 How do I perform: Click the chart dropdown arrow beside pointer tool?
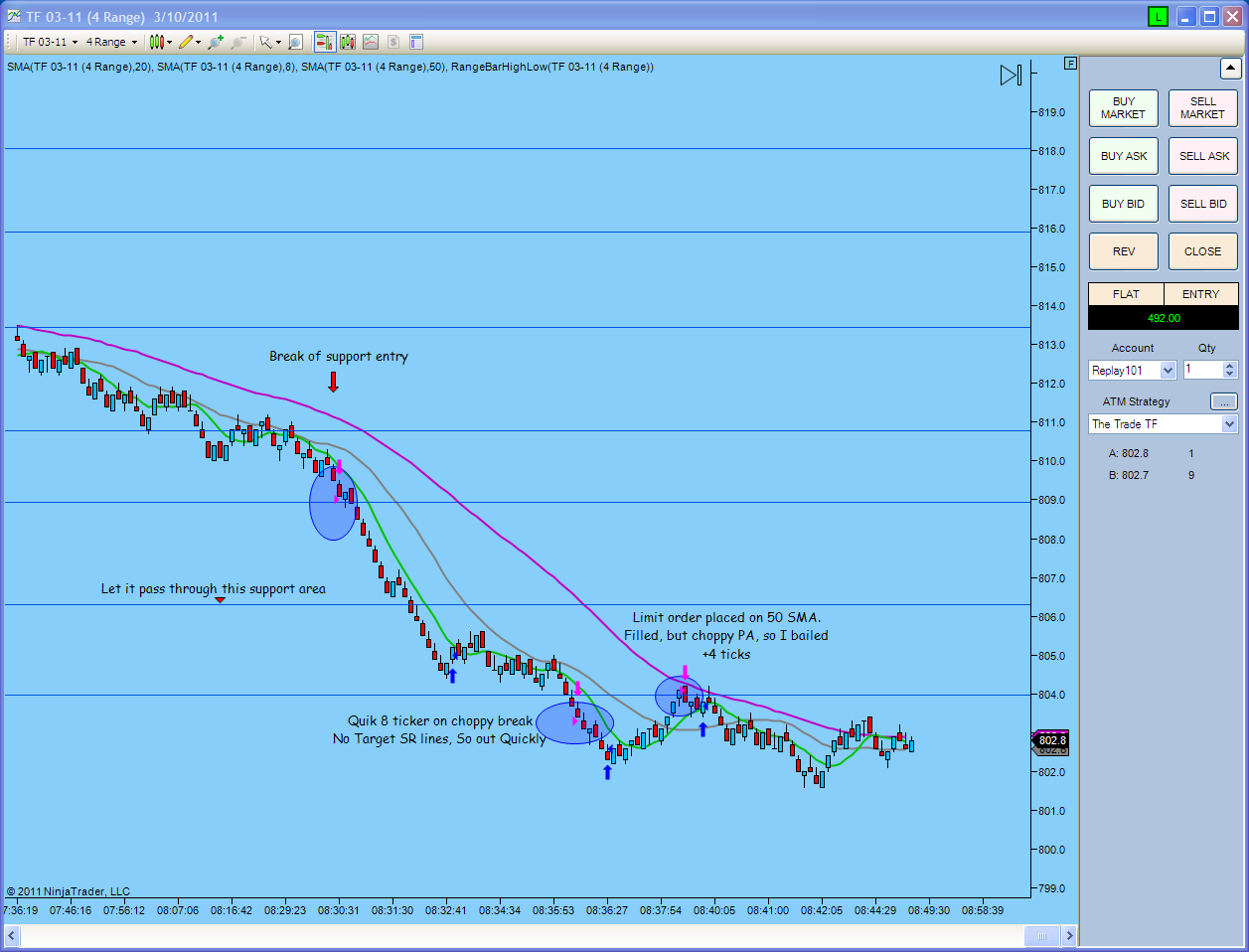278,42
